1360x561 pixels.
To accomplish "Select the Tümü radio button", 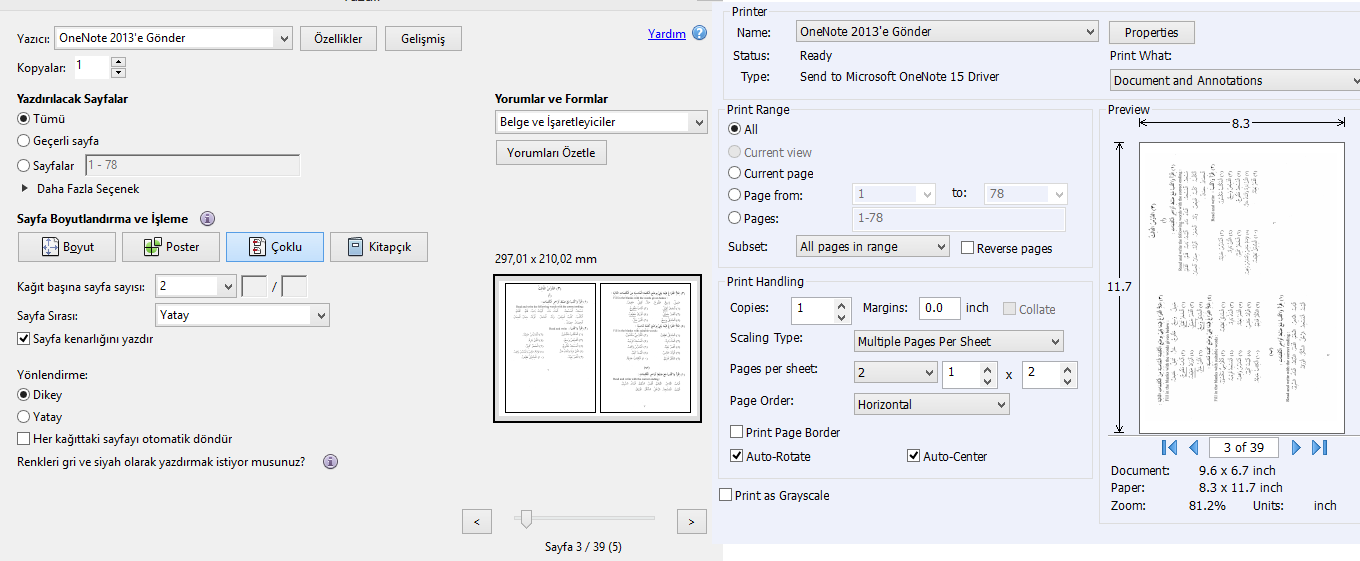I will point(25,119).
